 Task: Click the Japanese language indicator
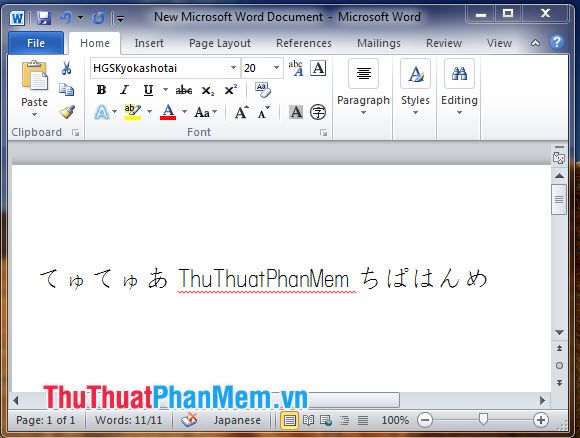(x=237, y=420)
